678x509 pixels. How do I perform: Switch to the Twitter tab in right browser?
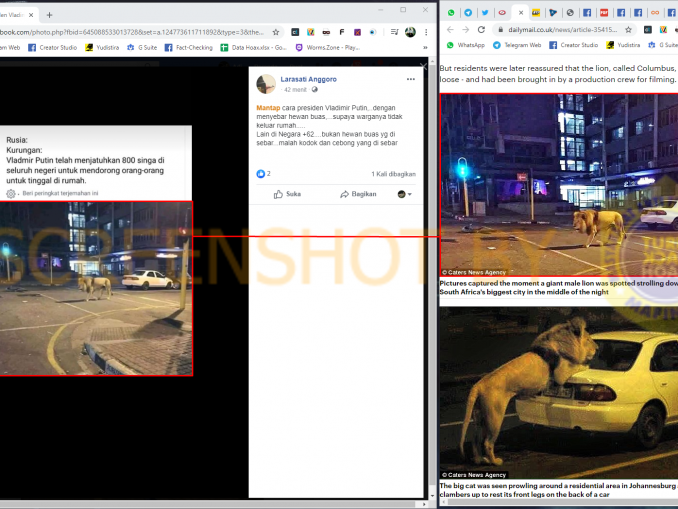click(485, 13)
